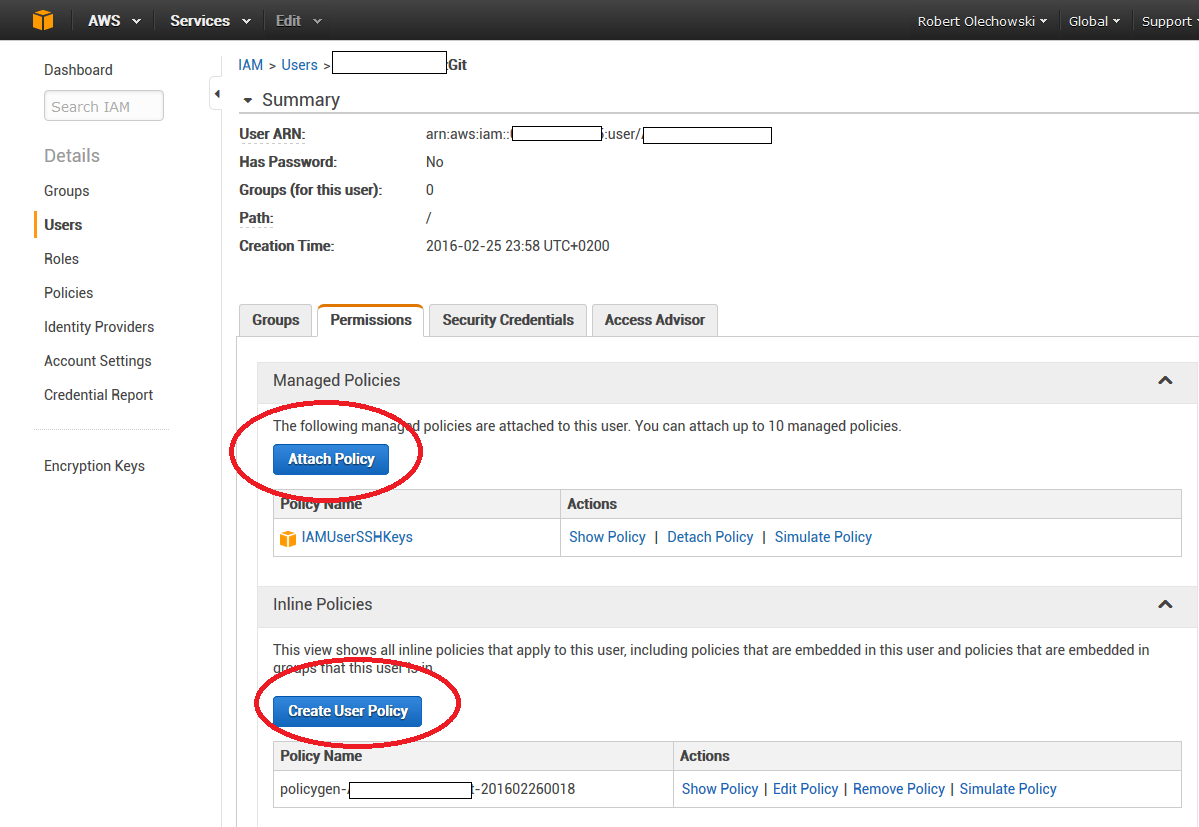The height and width of the screenshot is (827, 1199).
Task: Switch to the Security Credentials tab
Action: coord(508,320)
